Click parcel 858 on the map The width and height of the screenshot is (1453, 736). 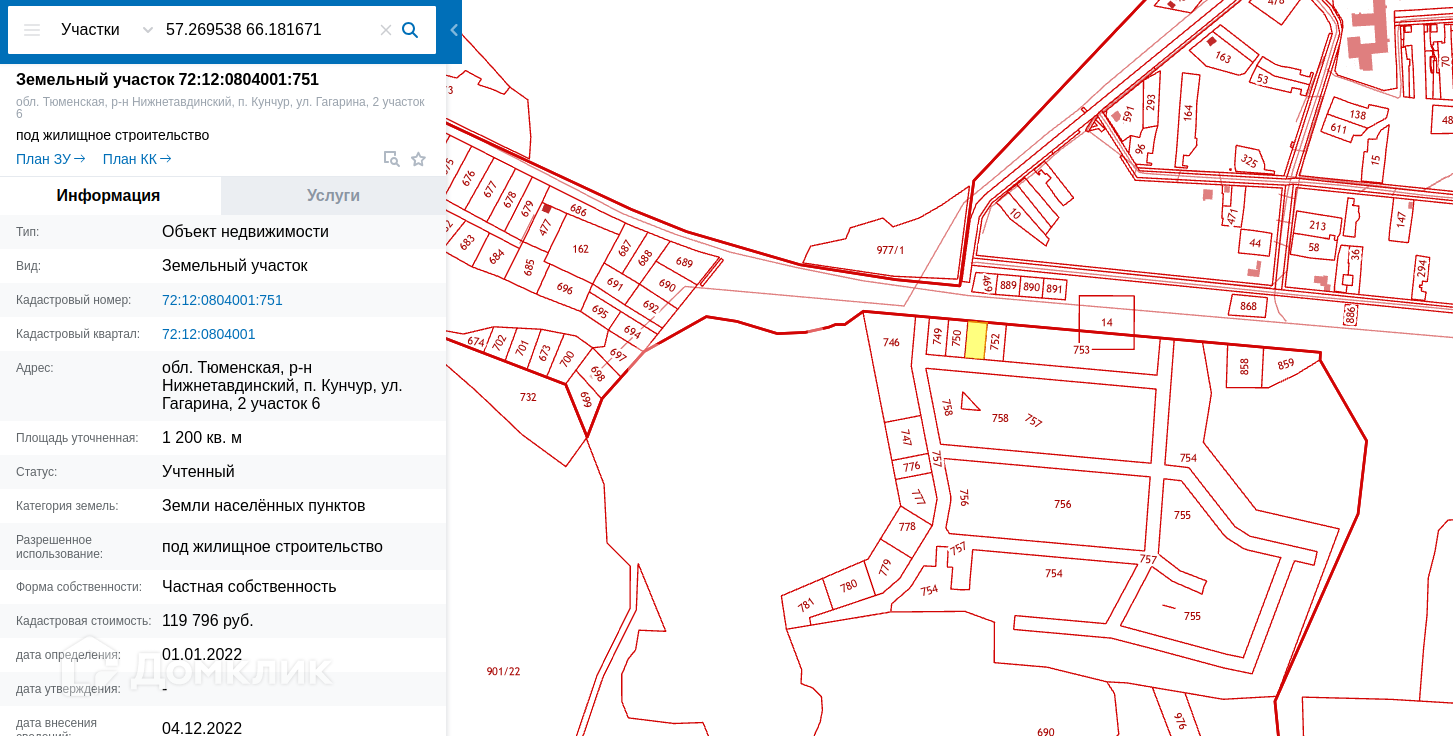point(1245,366)
